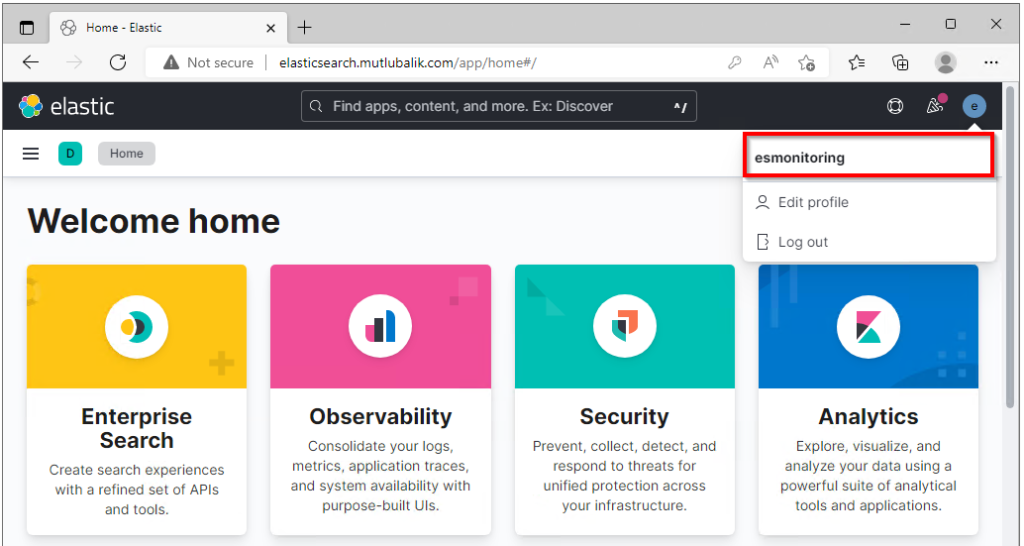Click the Observability card description text

380,476
